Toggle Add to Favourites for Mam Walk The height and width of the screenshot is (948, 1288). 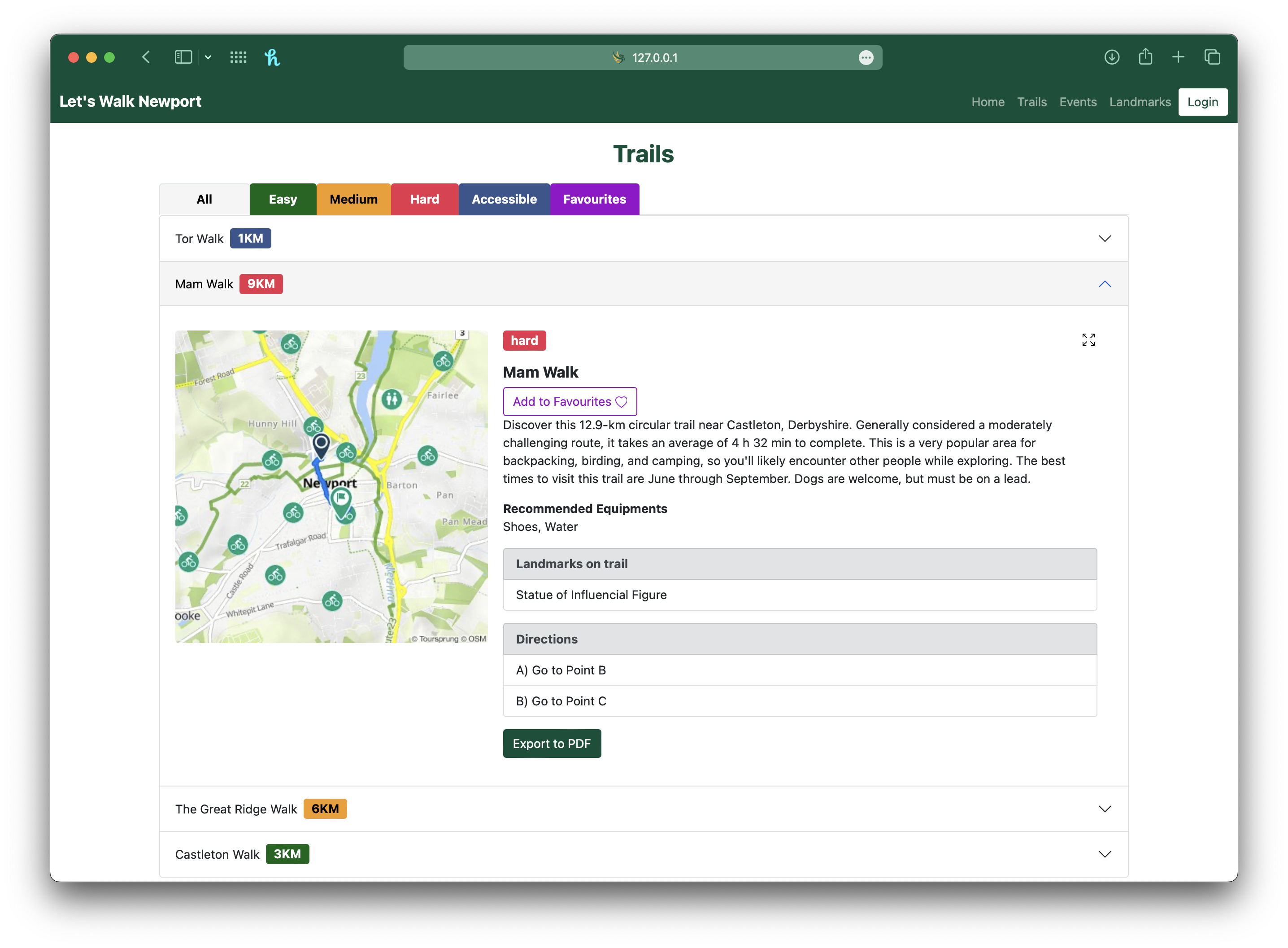pos(570,401)
